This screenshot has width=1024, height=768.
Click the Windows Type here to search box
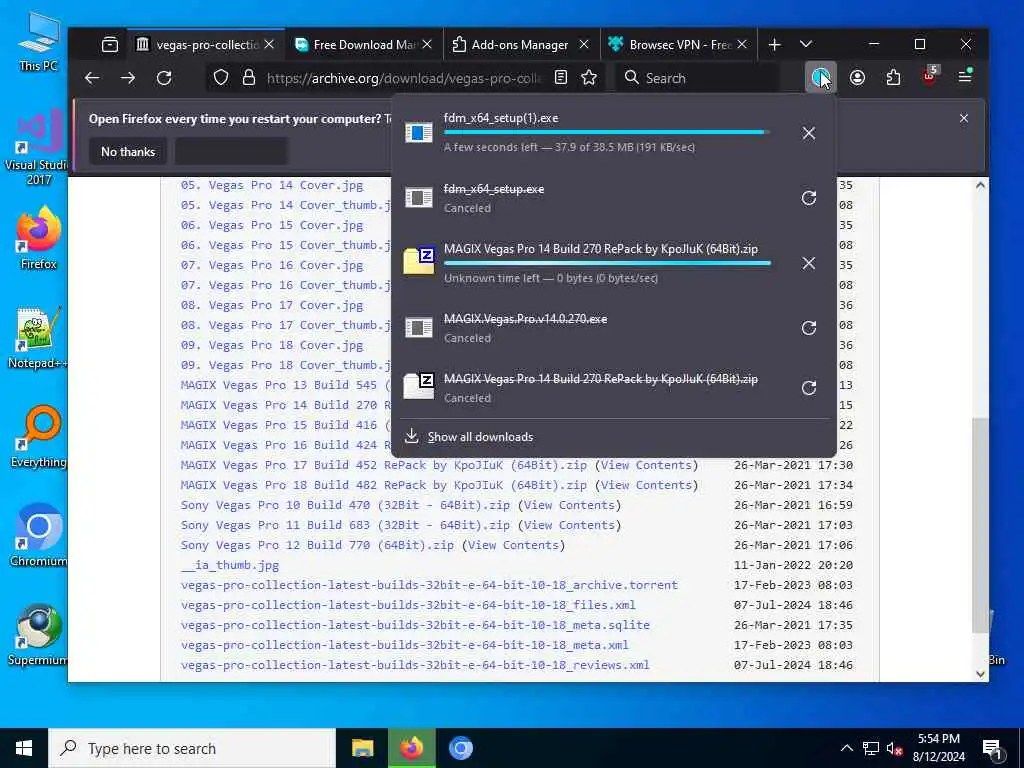pos(192,748)
